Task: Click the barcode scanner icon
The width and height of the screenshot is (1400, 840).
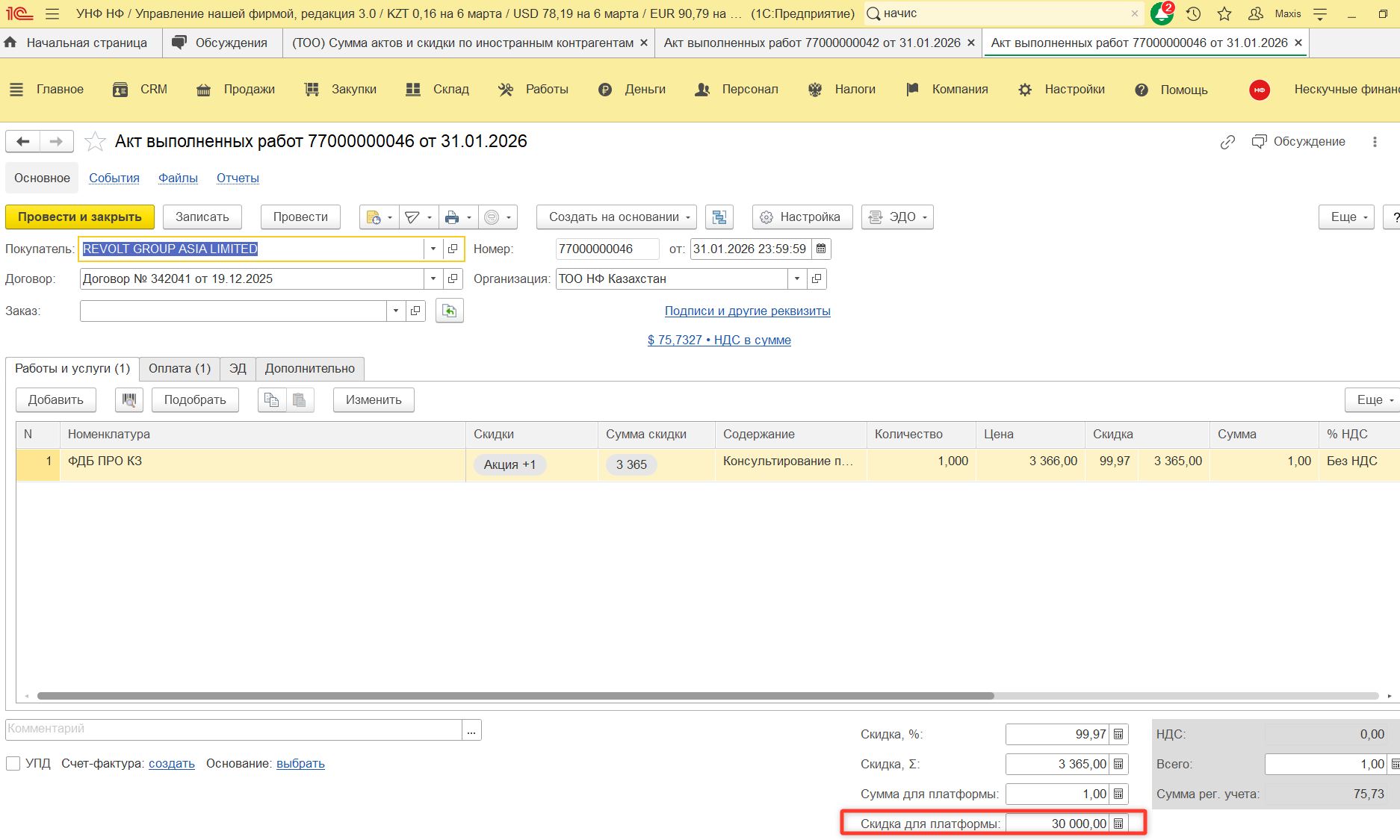Action: click(129, 400)
